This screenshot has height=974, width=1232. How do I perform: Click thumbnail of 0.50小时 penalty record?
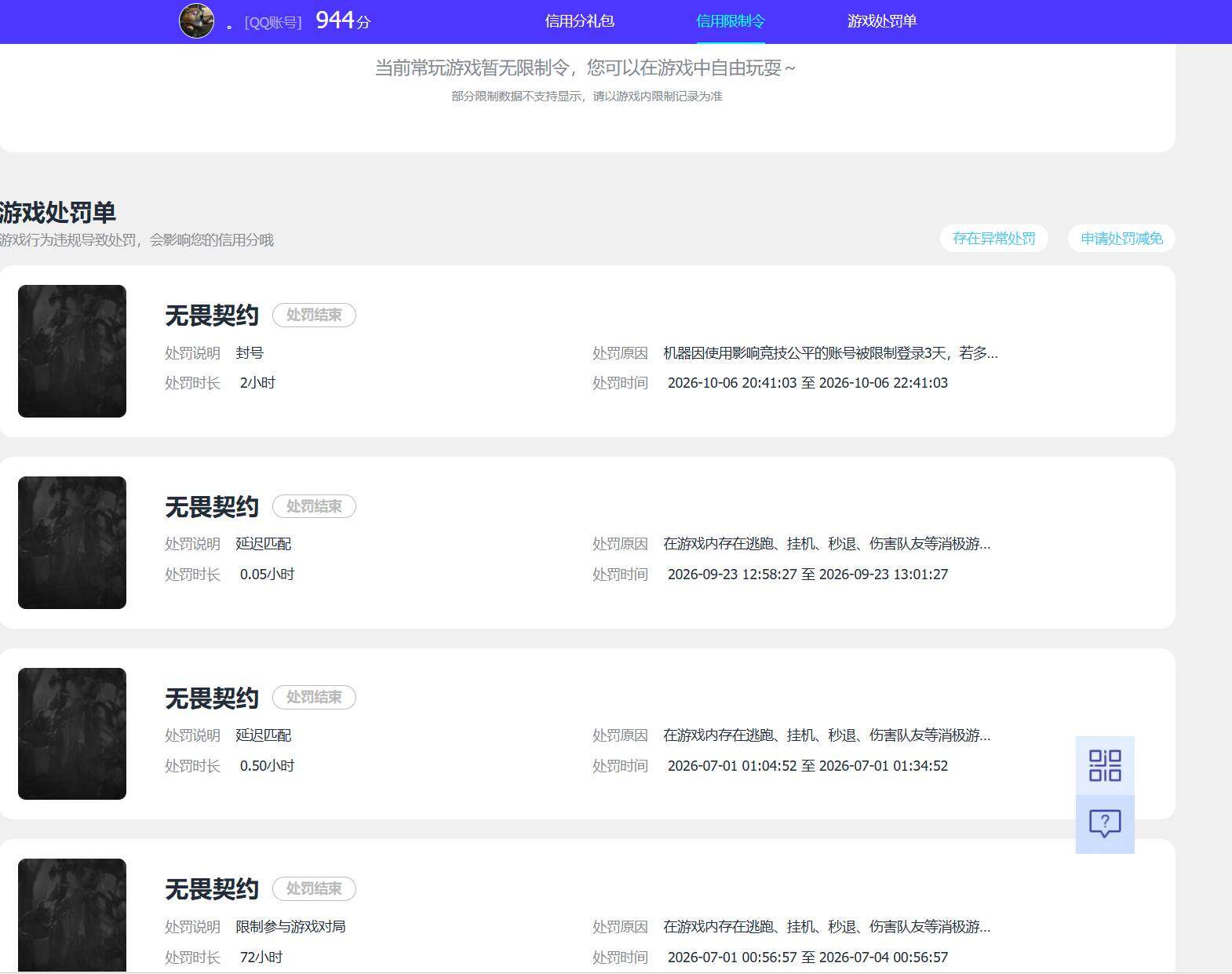coord(72,734)
